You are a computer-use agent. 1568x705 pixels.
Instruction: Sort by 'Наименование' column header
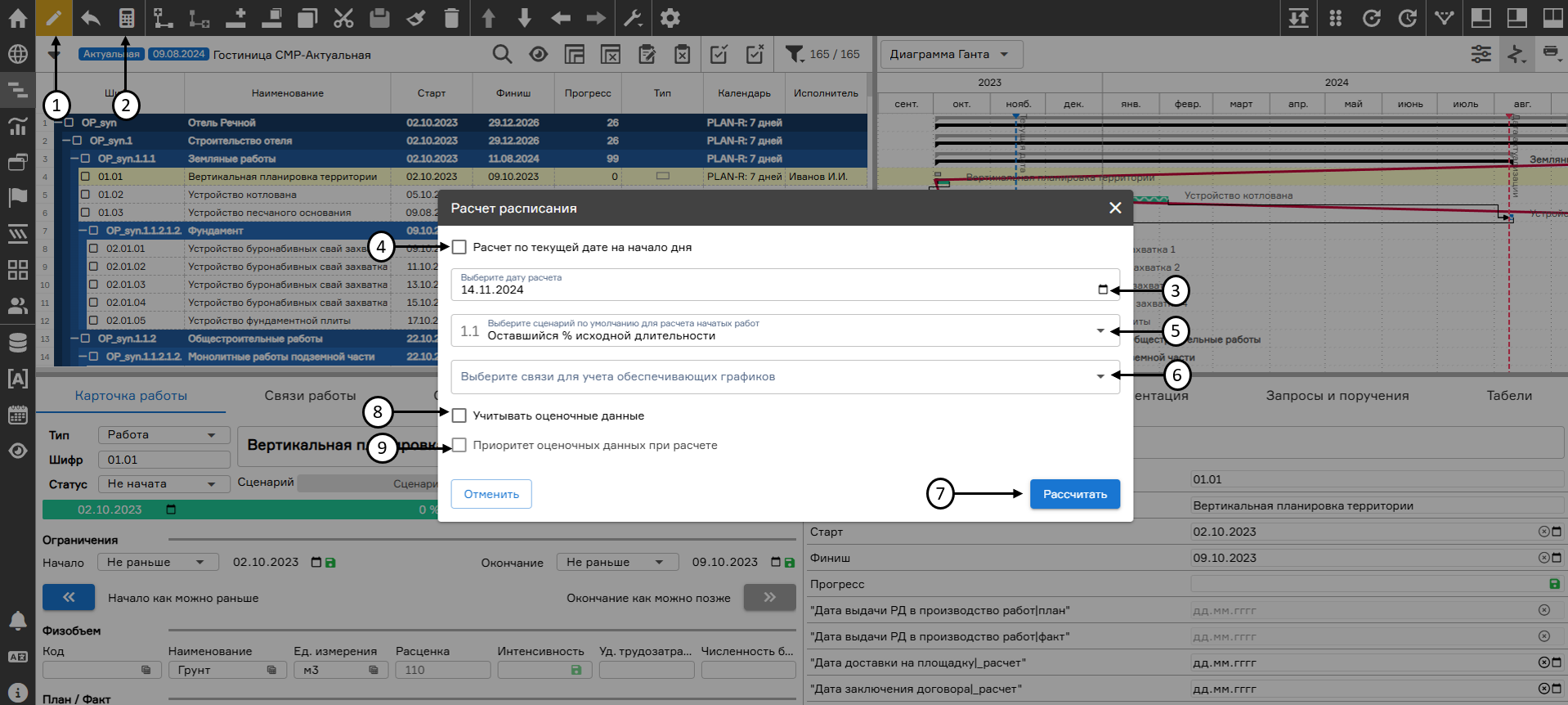click(x=288, y=93)
